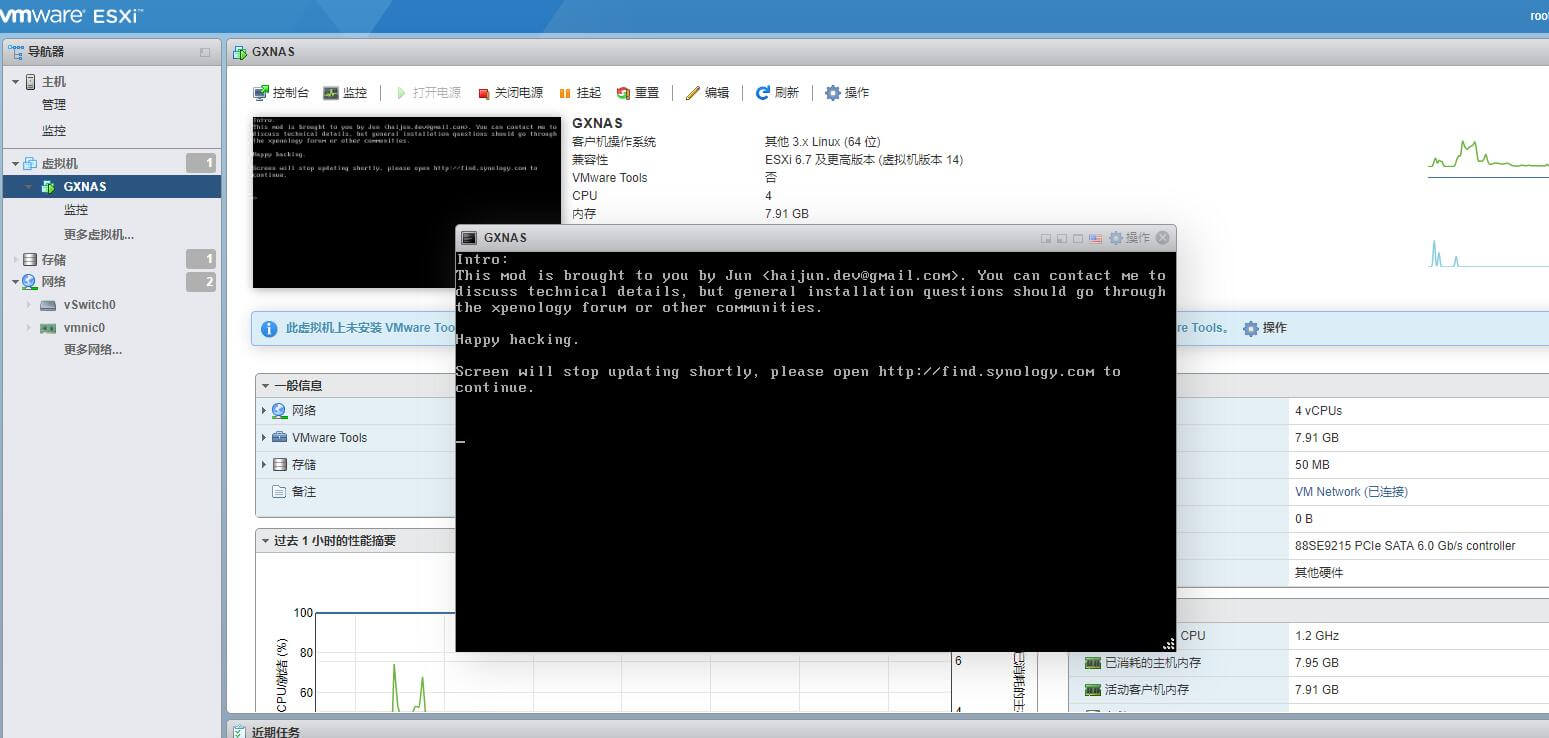Image resolution: width=1549 pixels, height=738 pixels.
Task: Collapse the 主机 host tree node
Action: pos(16,82)
